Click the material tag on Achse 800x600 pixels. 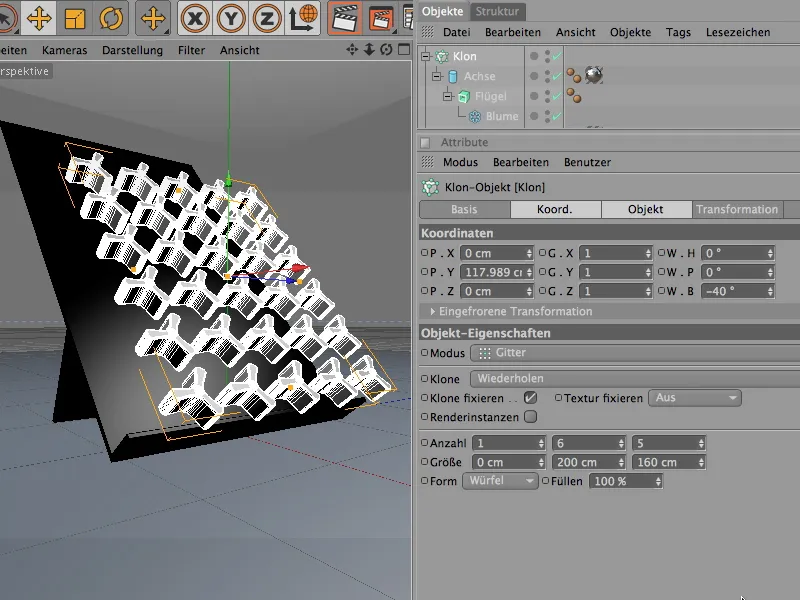point(593,76)
